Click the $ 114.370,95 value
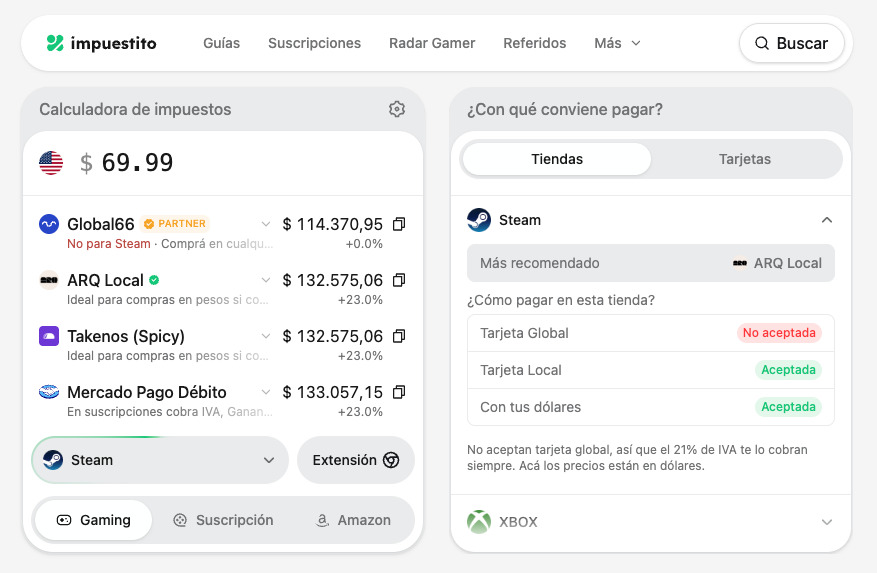Screen dimensions: 877x573 (333, 224)
